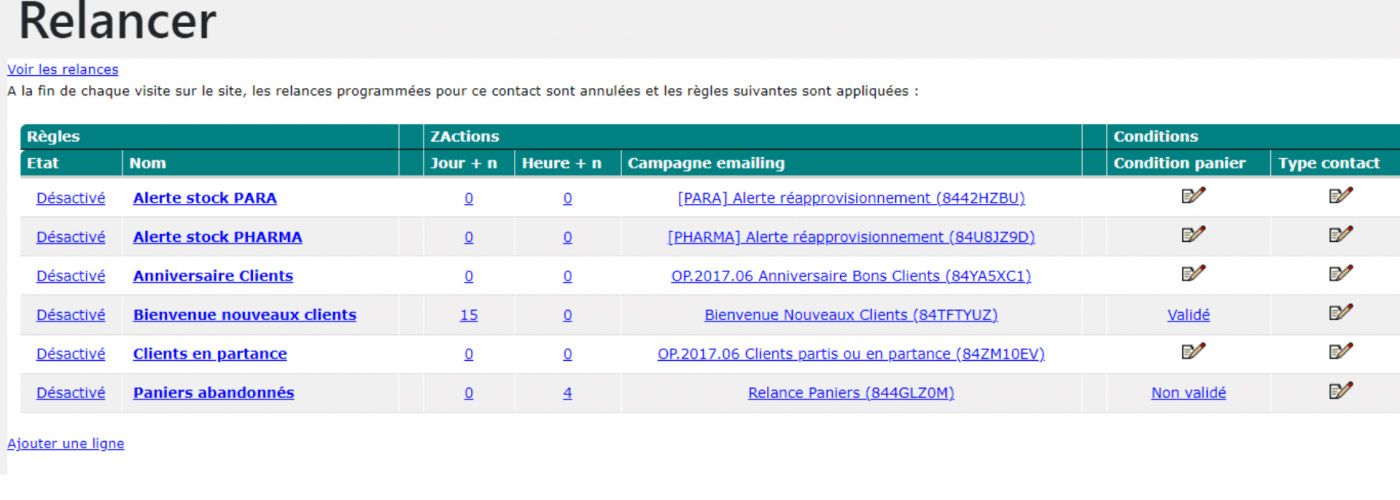Image resolution: width=1400 pixels, height=500 pixels.
Task: Edit Heure + n value for Clients en partance
Action: (567, 354)
